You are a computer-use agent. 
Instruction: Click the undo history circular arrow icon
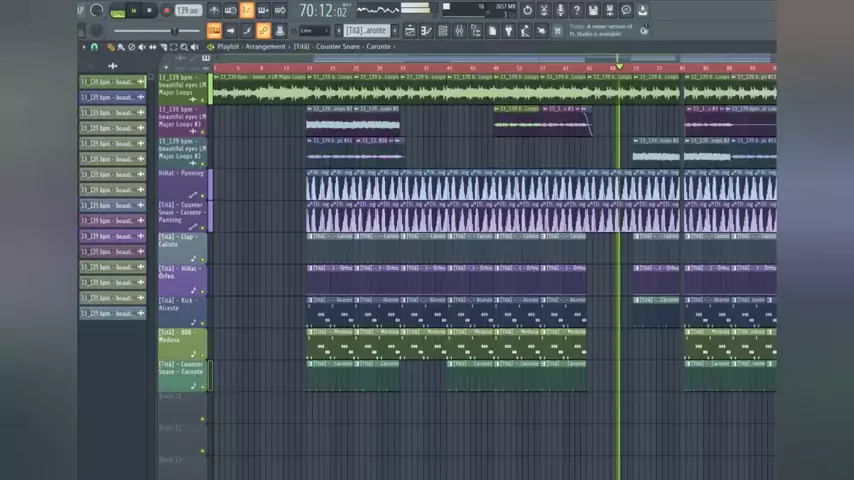527,10
